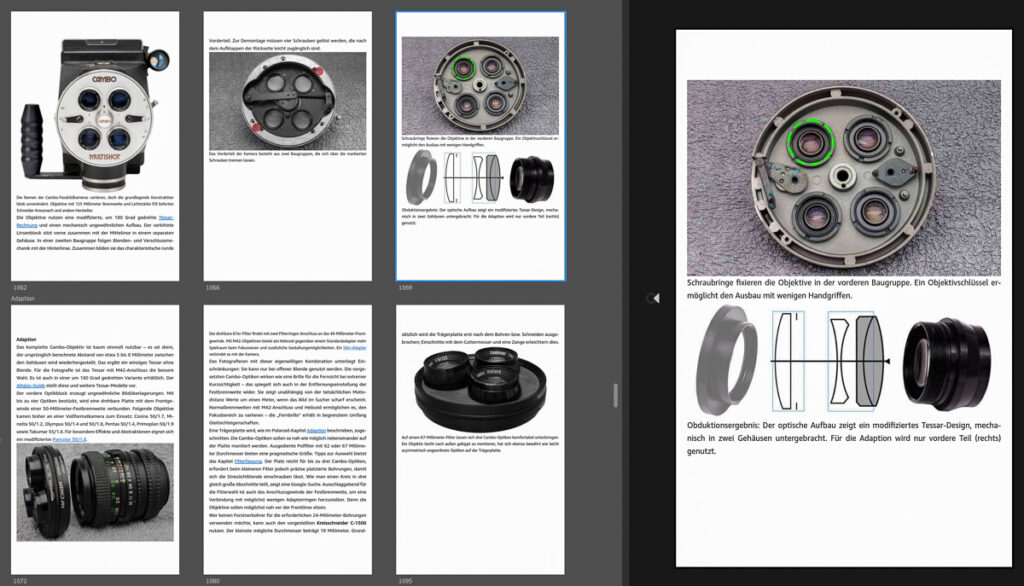Click the Adaption link in page 1080 text
This screenshot has height=586, width=1024.
click(x=316, y=431)
